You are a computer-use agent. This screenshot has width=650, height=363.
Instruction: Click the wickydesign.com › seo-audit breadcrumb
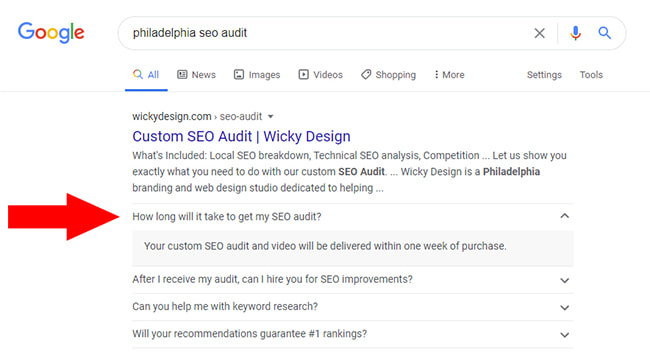[197, 116]
